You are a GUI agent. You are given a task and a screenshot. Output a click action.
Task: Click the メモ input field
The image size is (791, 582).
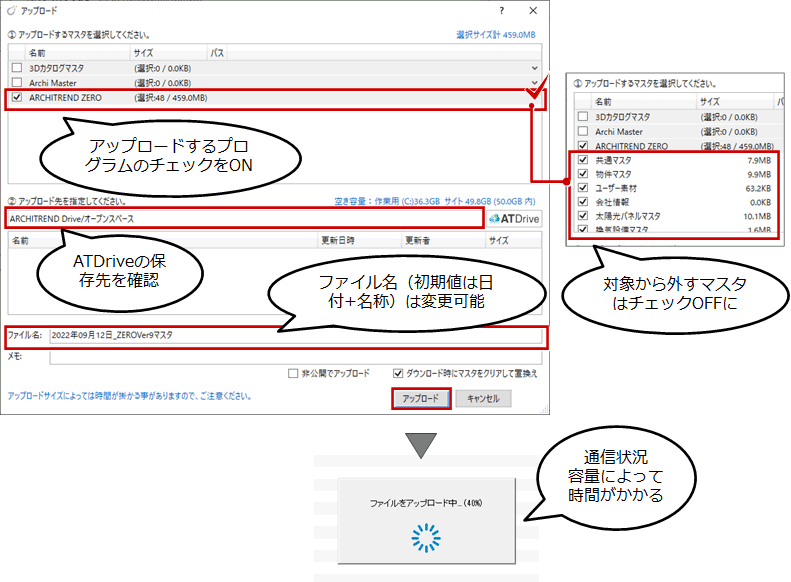pos(296,357)
